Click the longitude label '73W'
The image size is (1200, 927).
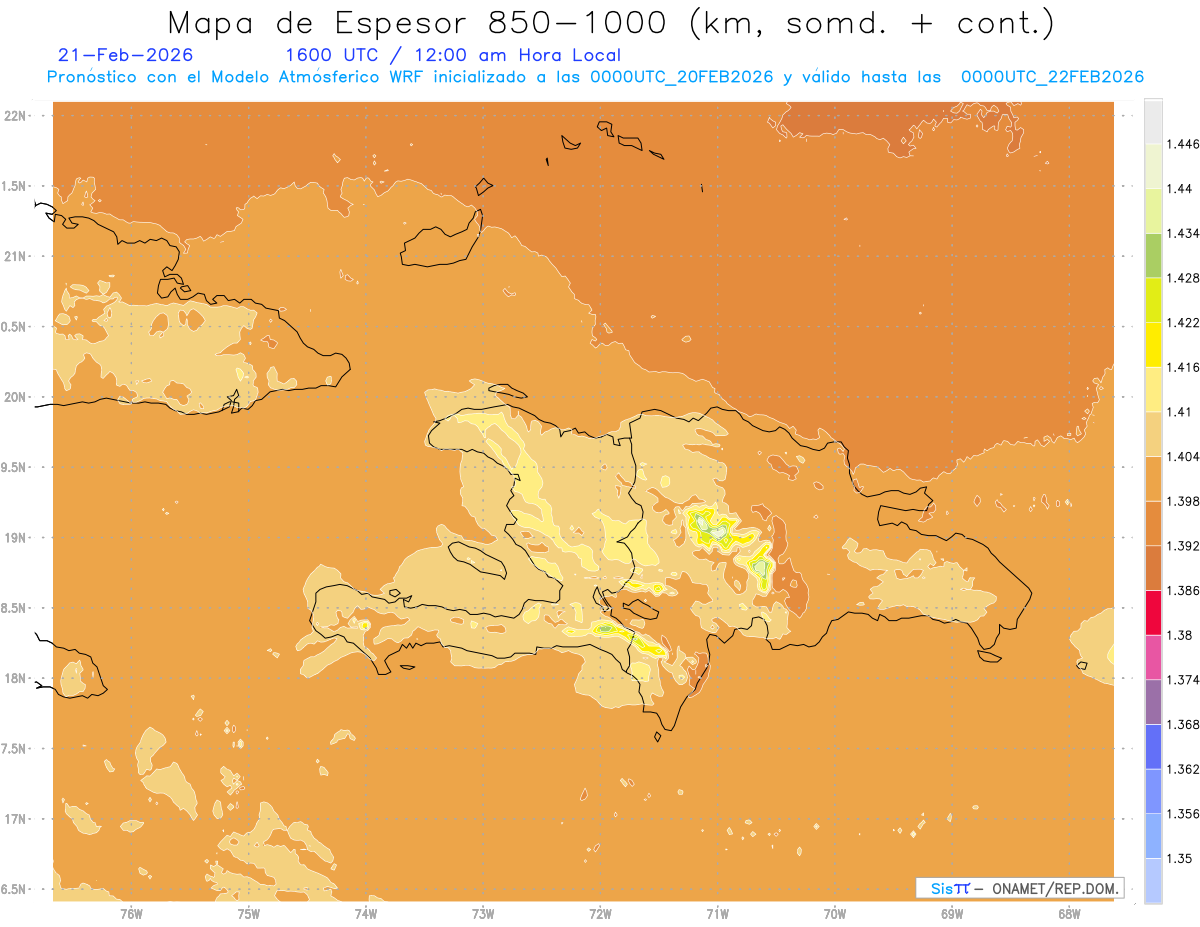pos(483,913)
